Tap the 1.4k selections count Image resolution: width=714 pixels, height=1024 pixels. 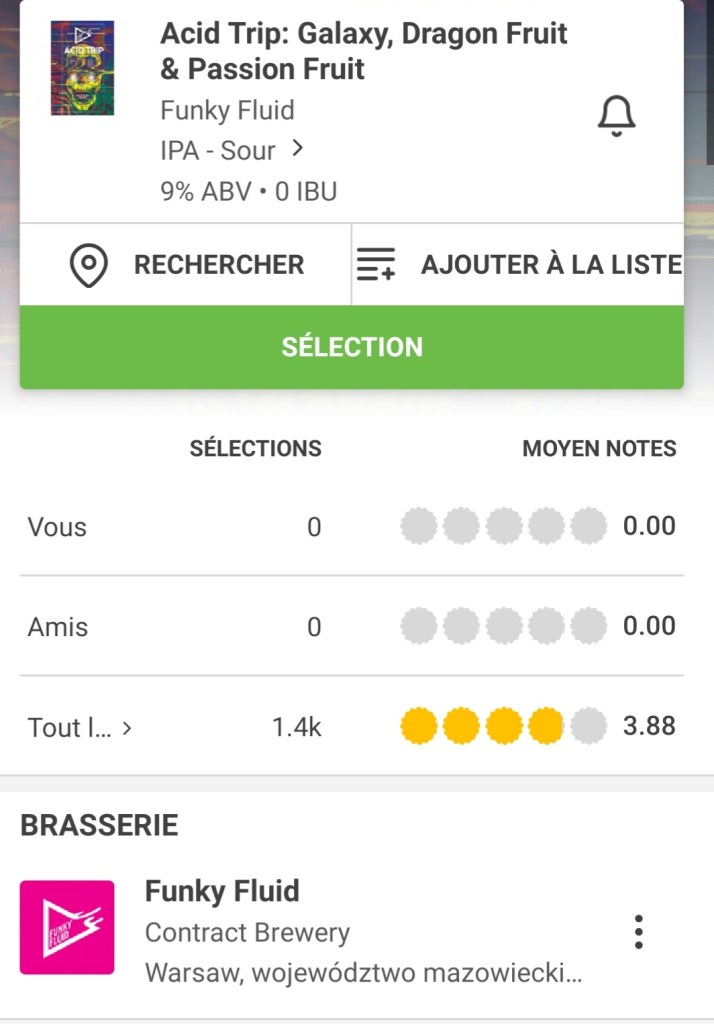(296, 727)
